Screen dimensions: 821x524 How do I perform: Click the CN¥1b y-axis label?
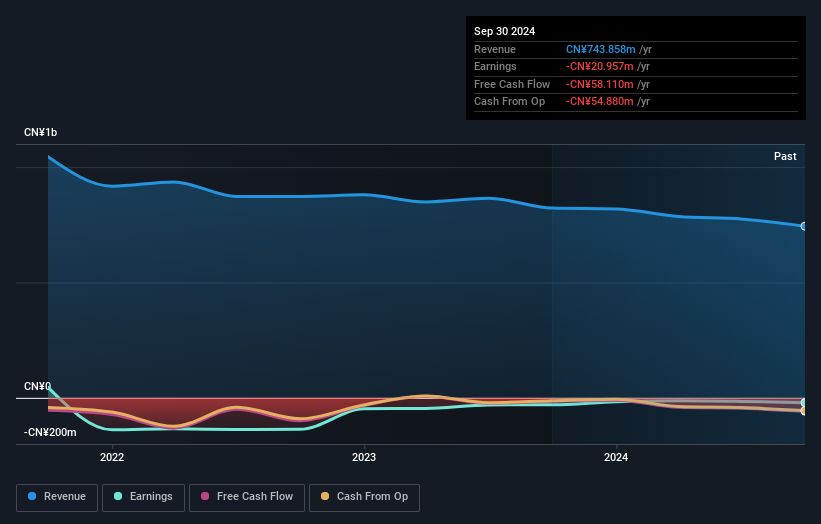(x=40, y=132)
